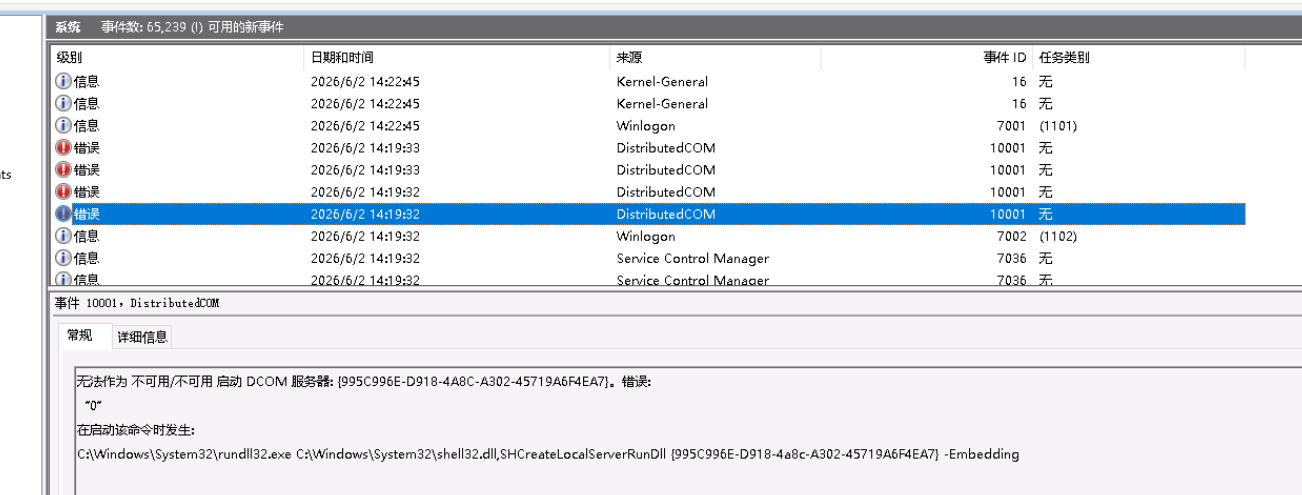Click 10001 event ID in highlighted row
Image resolution: width=1302 pixels, height=495 pixels.
(1009, 214)
